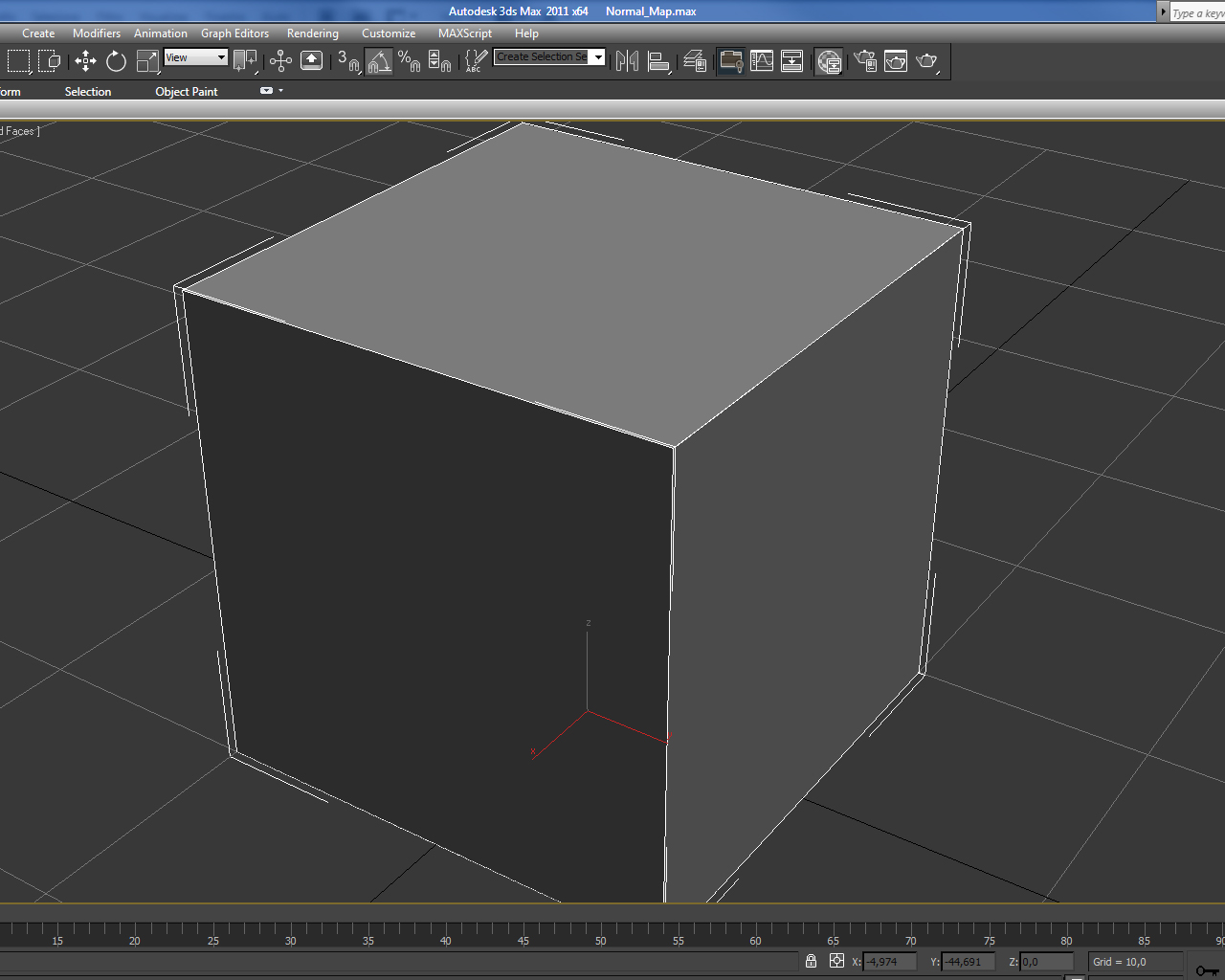Open the Align tool
Viewport: 1225px width, 980px height.
(660, 59)
